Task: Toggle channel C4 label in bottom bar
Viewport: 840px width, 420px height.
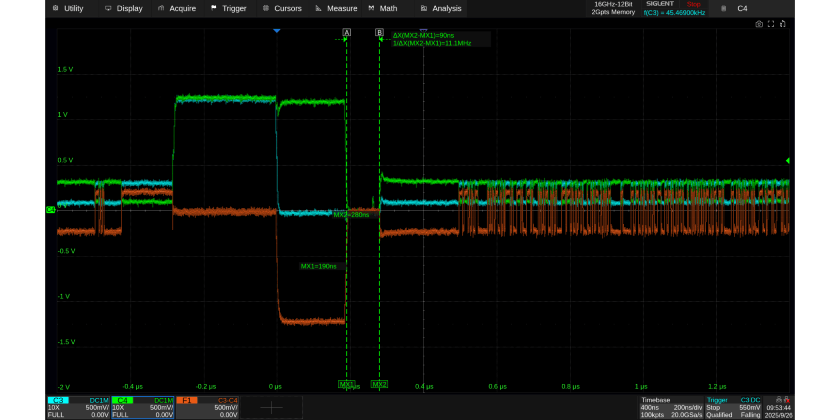Action: [x=122, y=400]
